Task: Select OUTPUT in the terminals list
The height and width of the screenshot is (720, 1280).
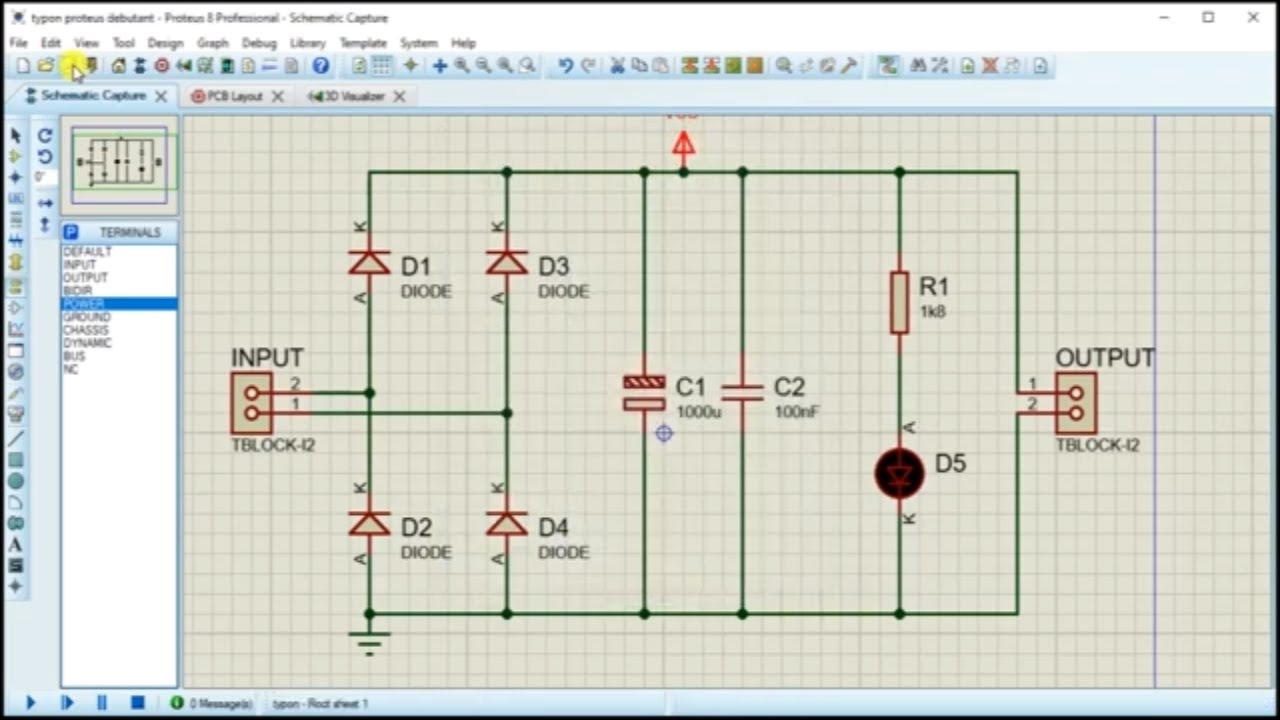Action: [x=119, y=278]
